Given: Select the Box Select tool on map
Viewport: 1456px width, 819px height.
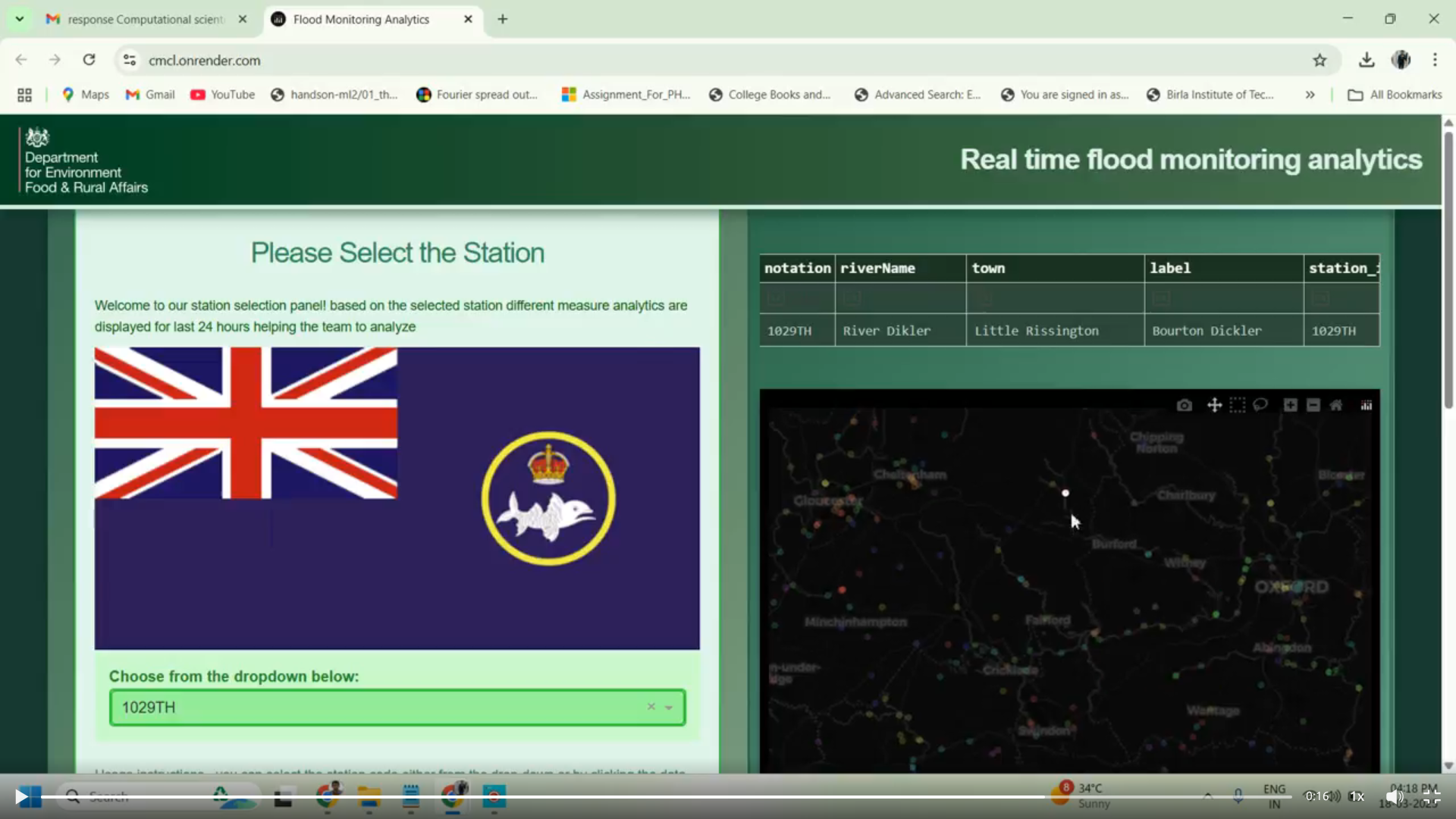Looking at the screenshot, I should point(1238,406).
